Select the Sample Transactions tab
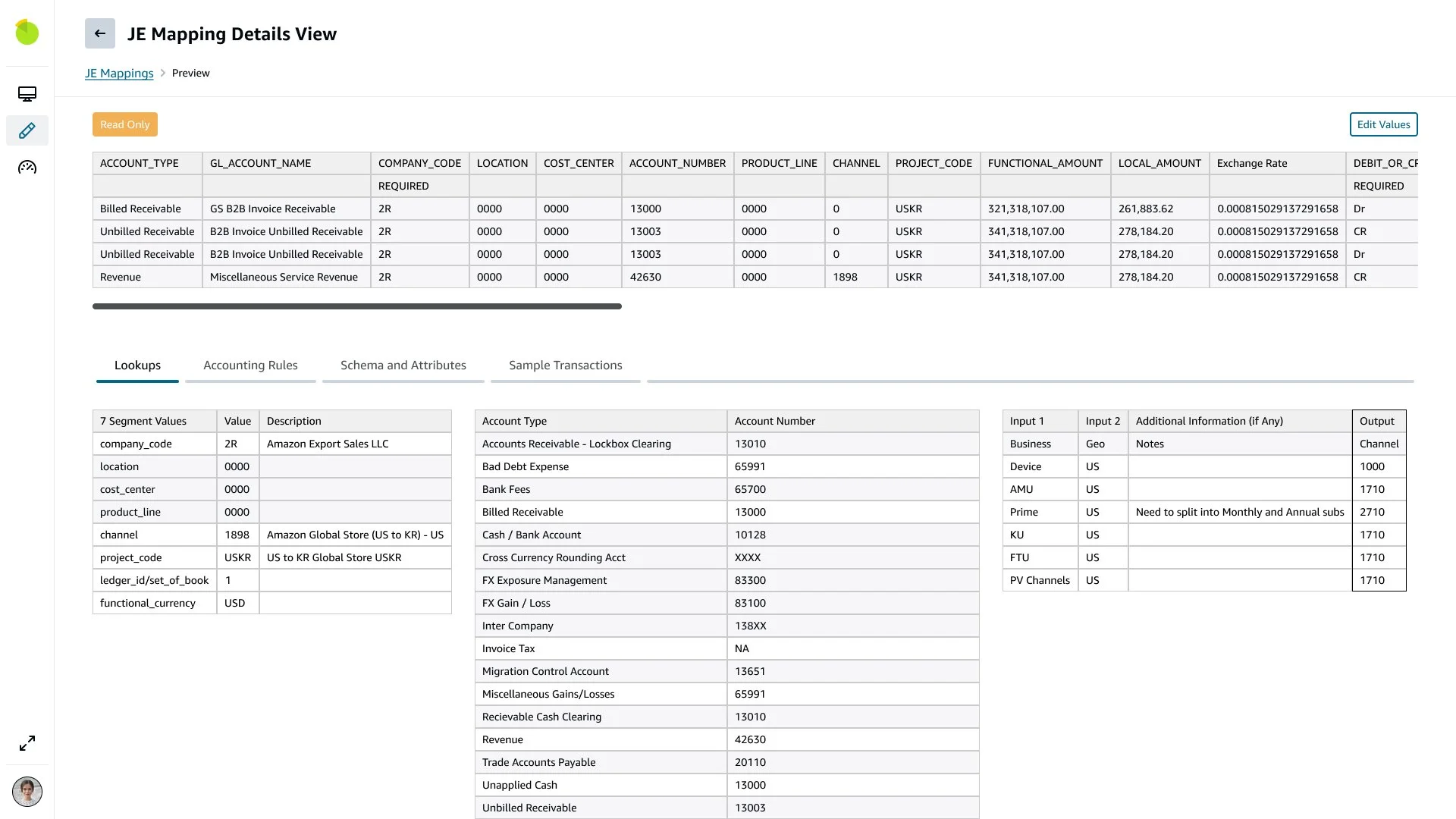 [x=565, y=366]
